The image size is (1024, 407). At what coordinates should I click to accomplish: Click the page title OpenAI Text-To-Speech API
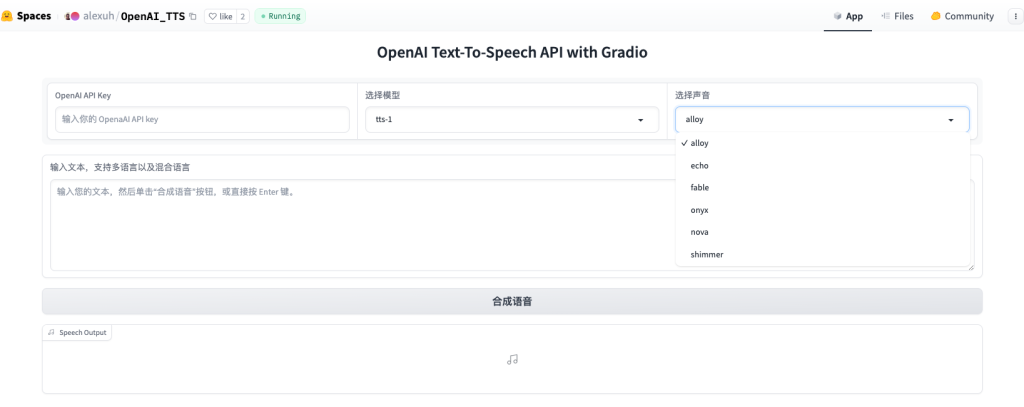pos(512,52)
